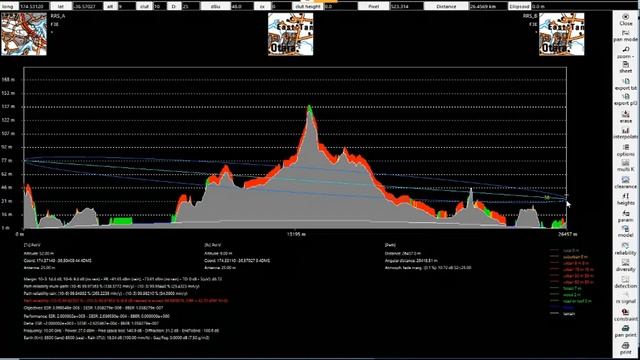Activate pan mode tool
The height and width of the screenshot is (360, 640).
coord(625,36)
